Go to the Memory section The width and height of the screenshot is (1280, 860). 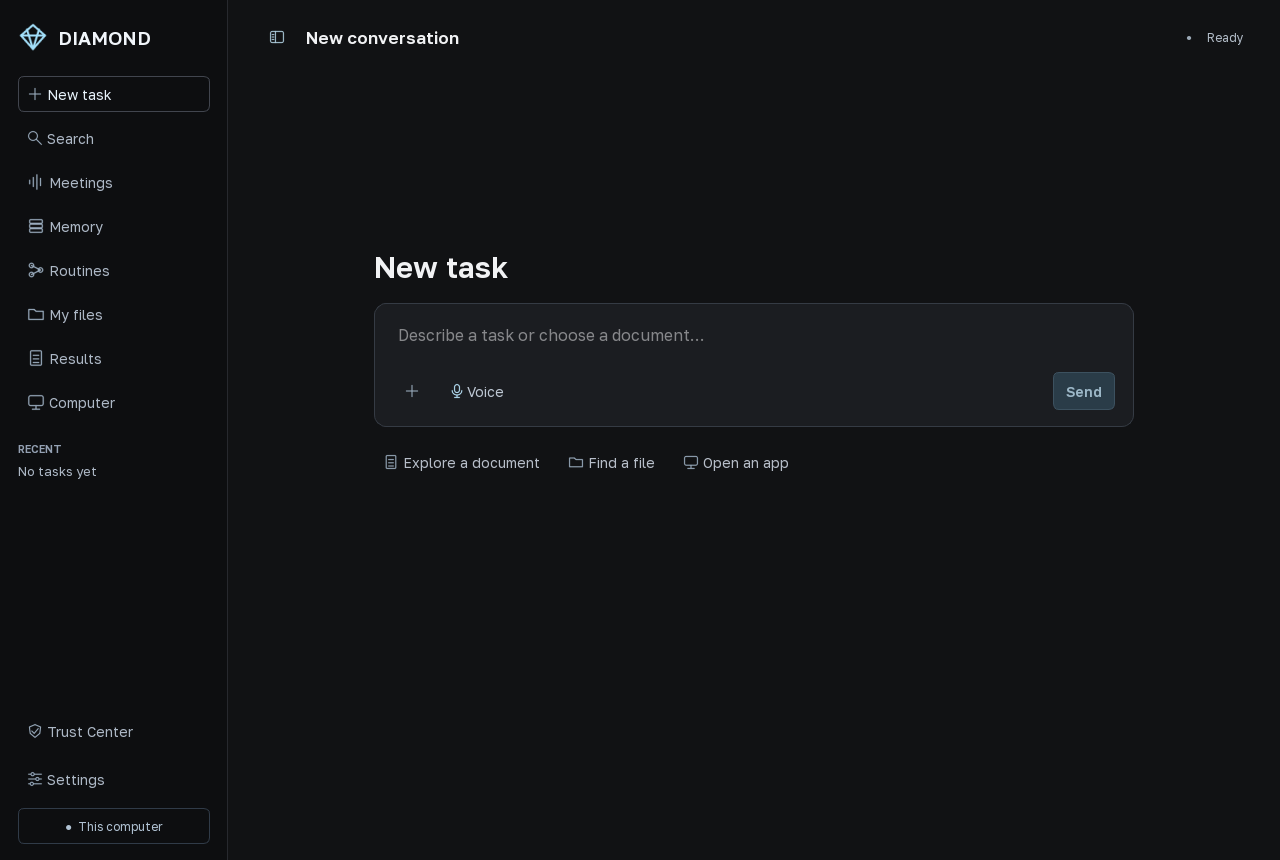(x=114, y=226)
